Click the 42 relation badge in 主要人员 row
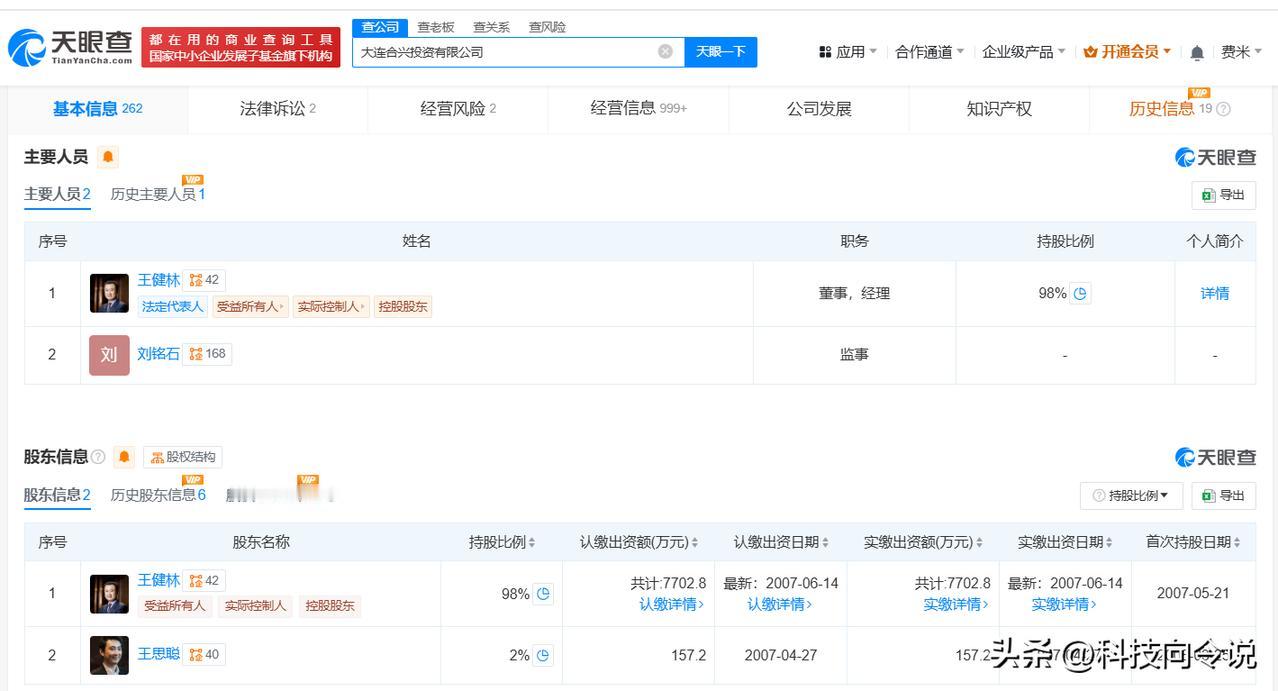The image size is (1278, 691). click(x=204, y=280)
